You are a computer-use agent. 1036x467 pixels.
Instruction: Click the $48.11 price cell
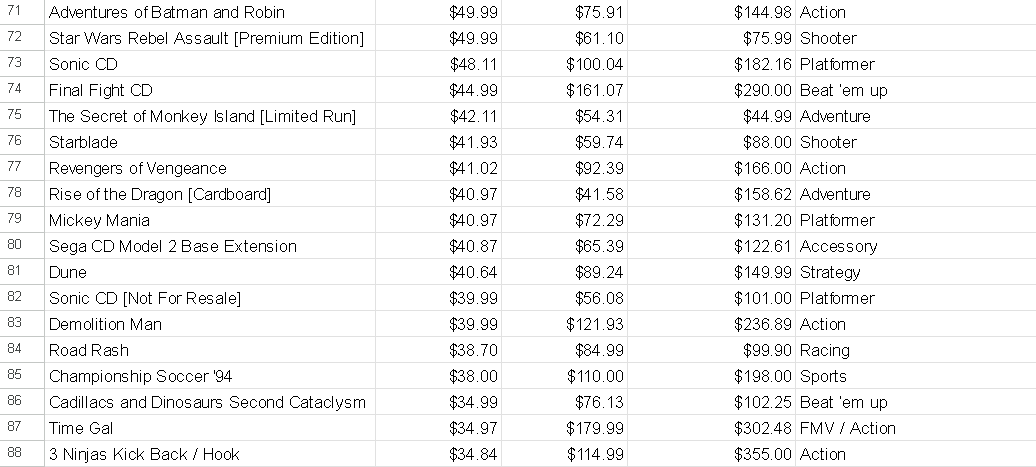click(x=473, y=64)
